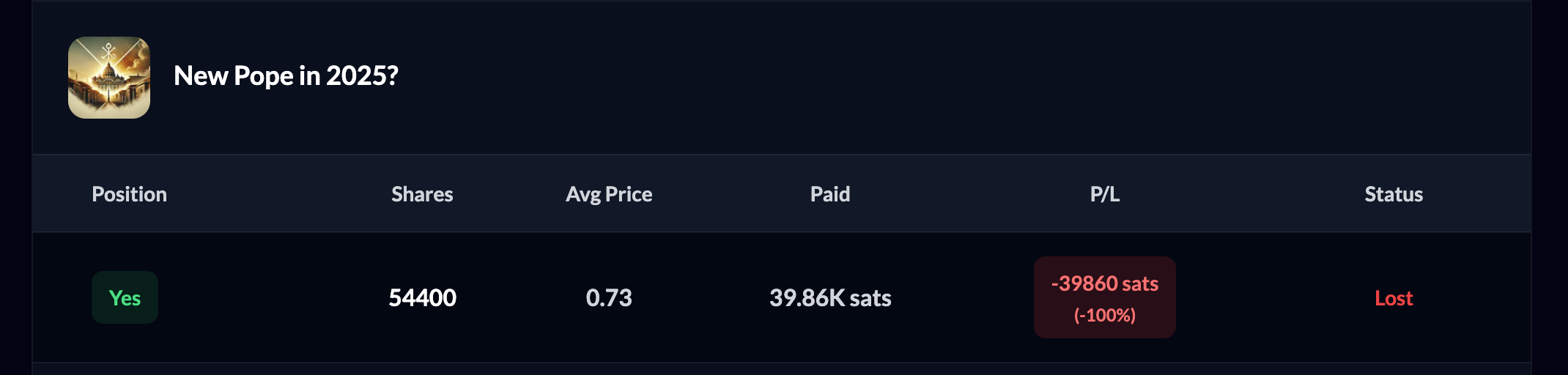Image resolution: width=1568 pixels, height=375 pixels.
Task: Click the P/L column header
Action: [1105, 194]
